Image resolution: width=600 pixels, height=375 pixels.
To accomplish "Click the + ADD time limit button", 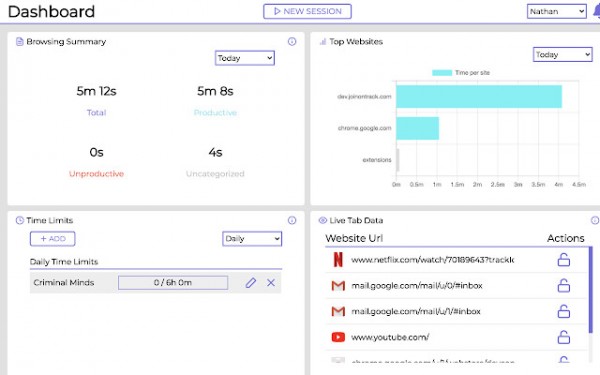I will tap(52, 239).
